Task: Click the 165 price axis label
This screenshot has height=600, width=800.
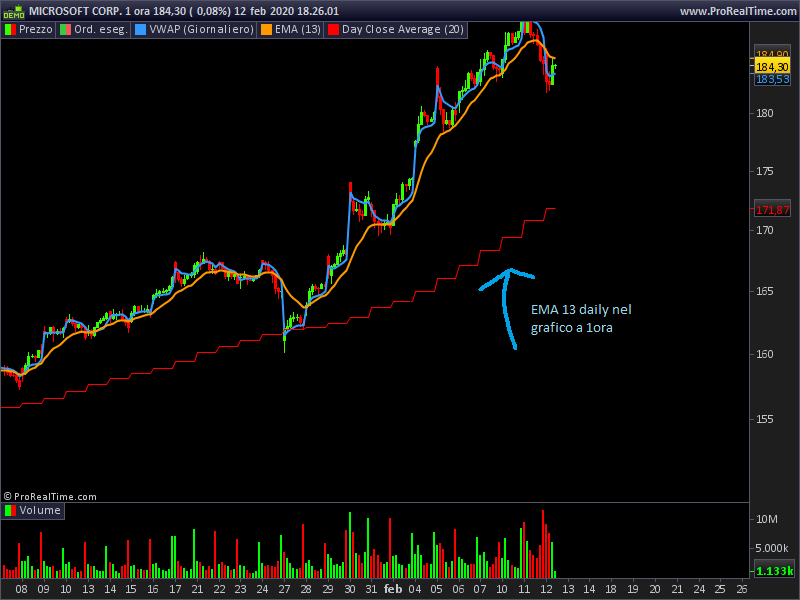Action: [765, 291]
